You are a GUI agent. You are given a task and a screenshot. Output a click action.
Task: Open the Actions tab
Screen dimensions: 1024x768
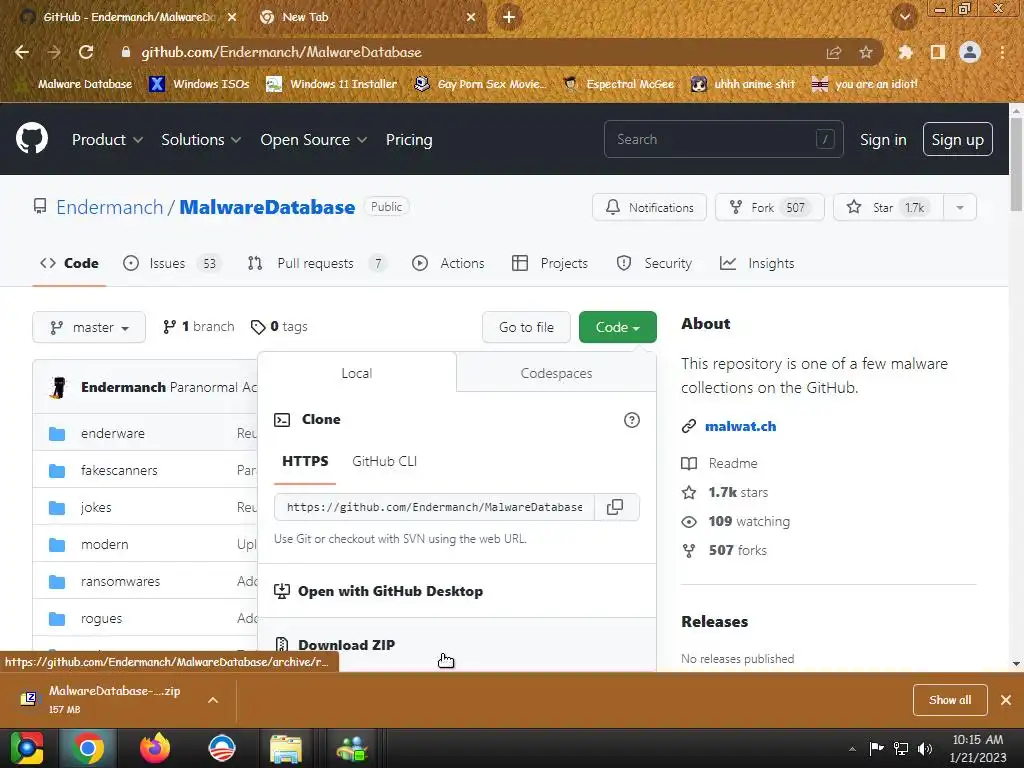(x=449, y=263)
